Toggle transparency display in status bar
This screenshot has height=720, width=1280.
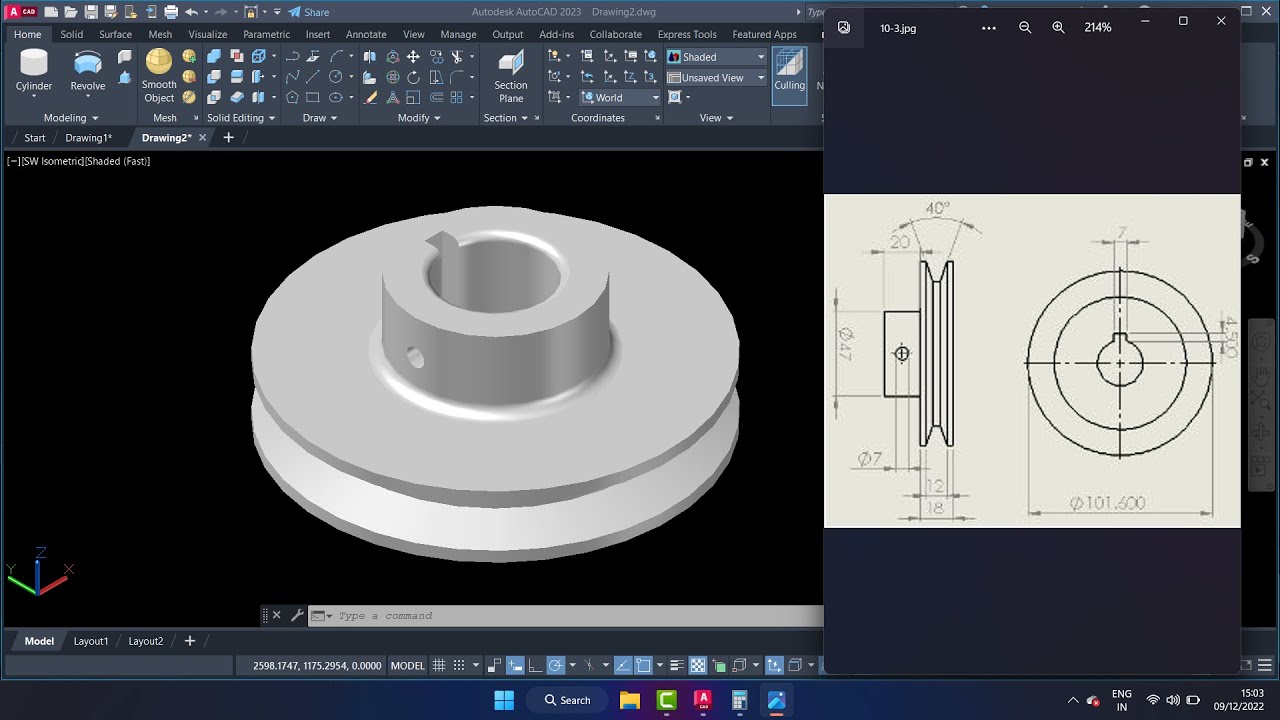[x=698, y=665]
